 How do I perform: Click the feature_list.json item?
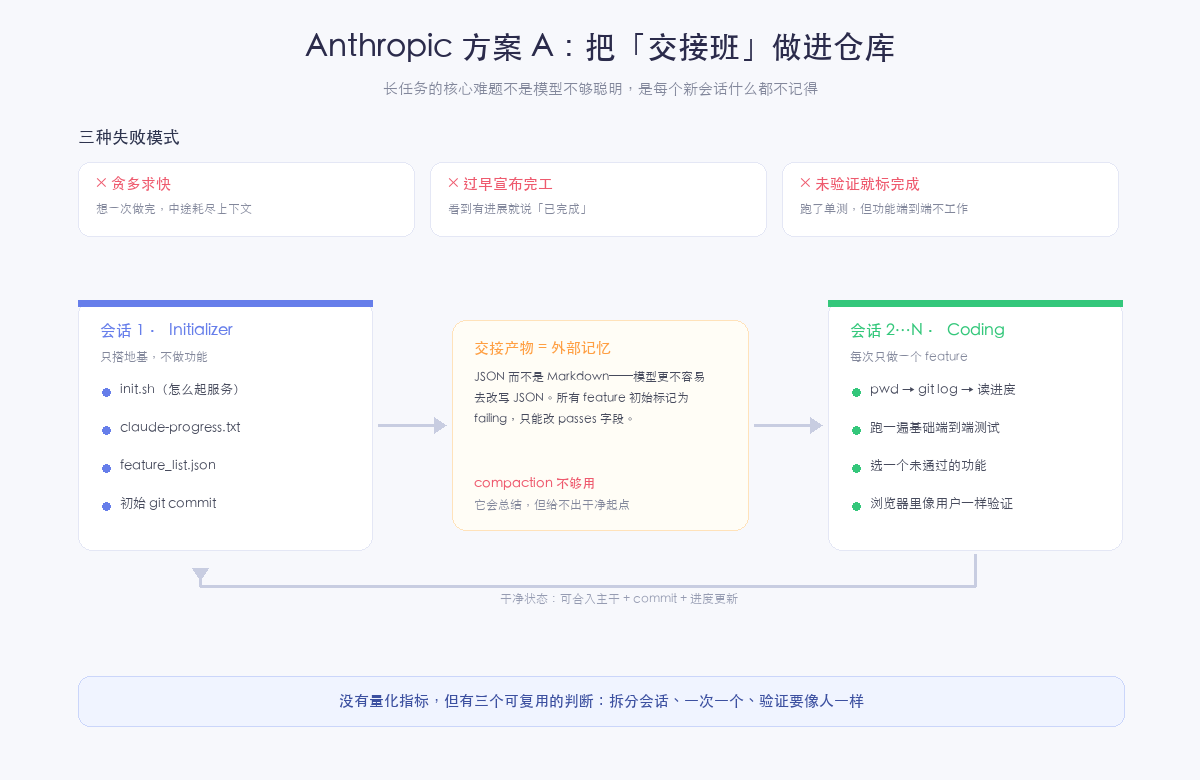(x=168, y=466)
